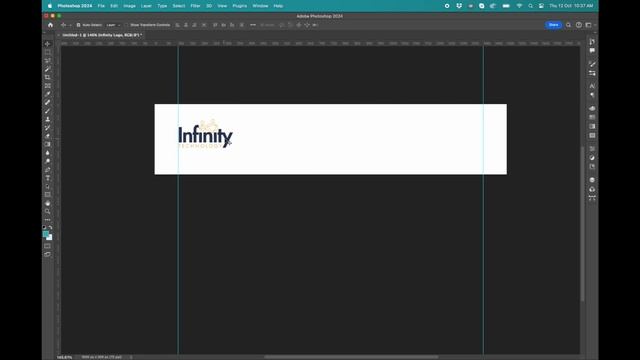Open the Edit menu

pos(114,6)
